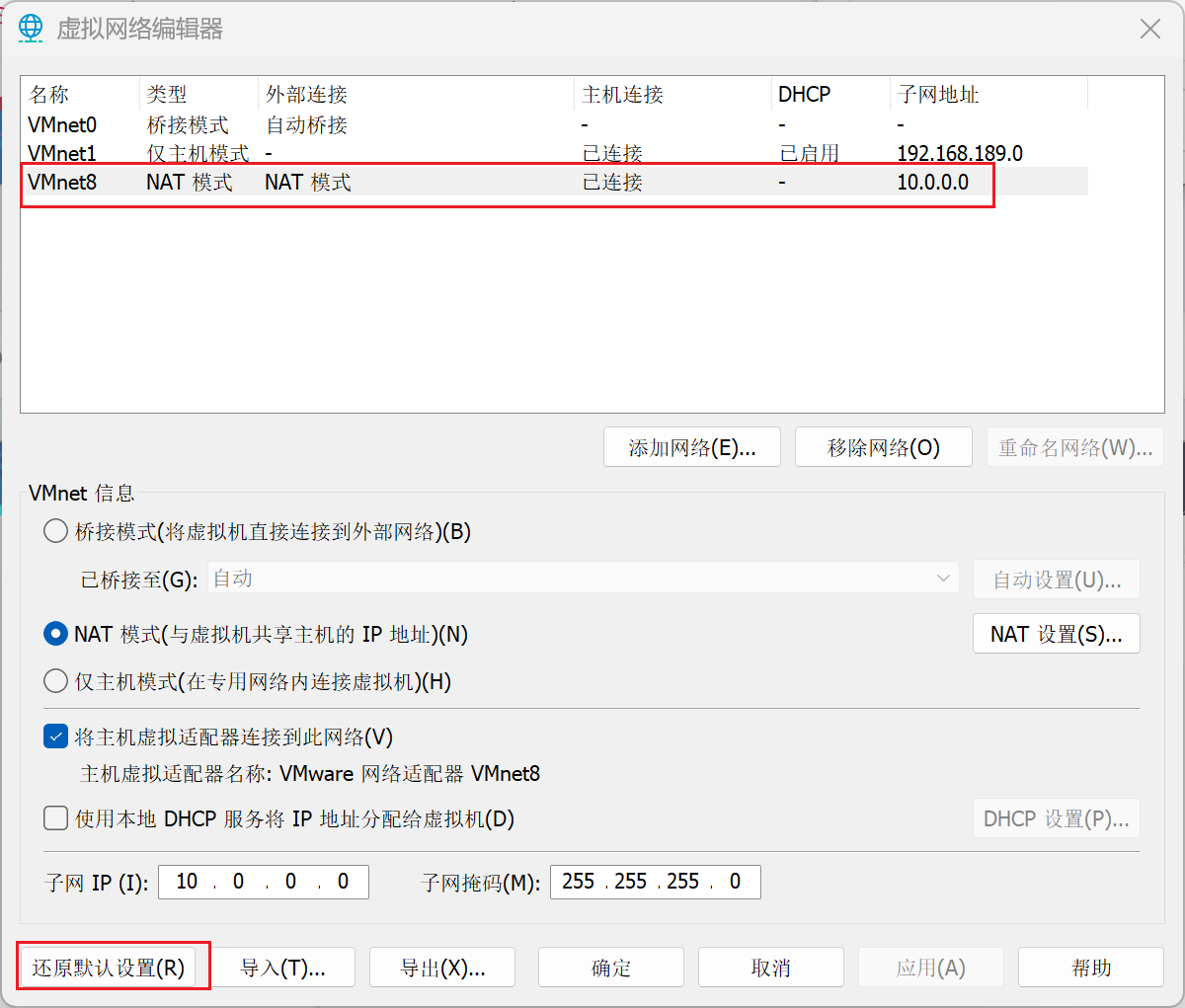Select the 桥接模式 radio button
1185x1008 pixels.
click(56, 531)
